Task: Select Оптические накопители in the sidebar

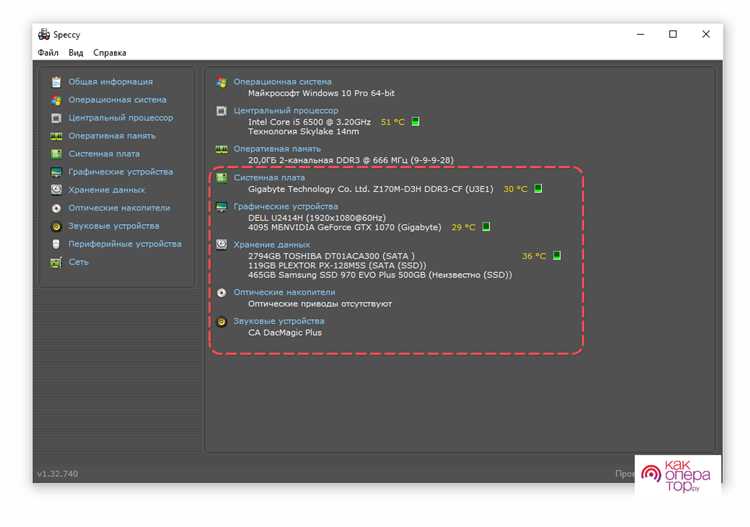Action: 119,208
